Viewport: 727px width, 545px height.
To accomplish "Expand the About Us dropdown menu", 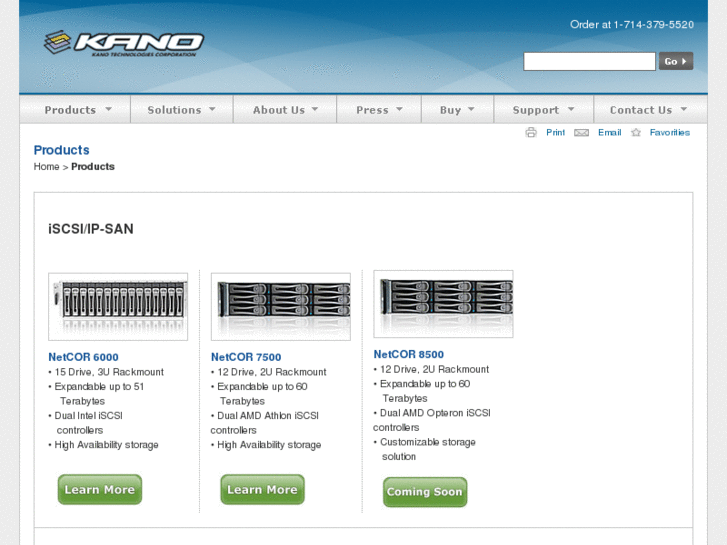I will tap(285, 110).
